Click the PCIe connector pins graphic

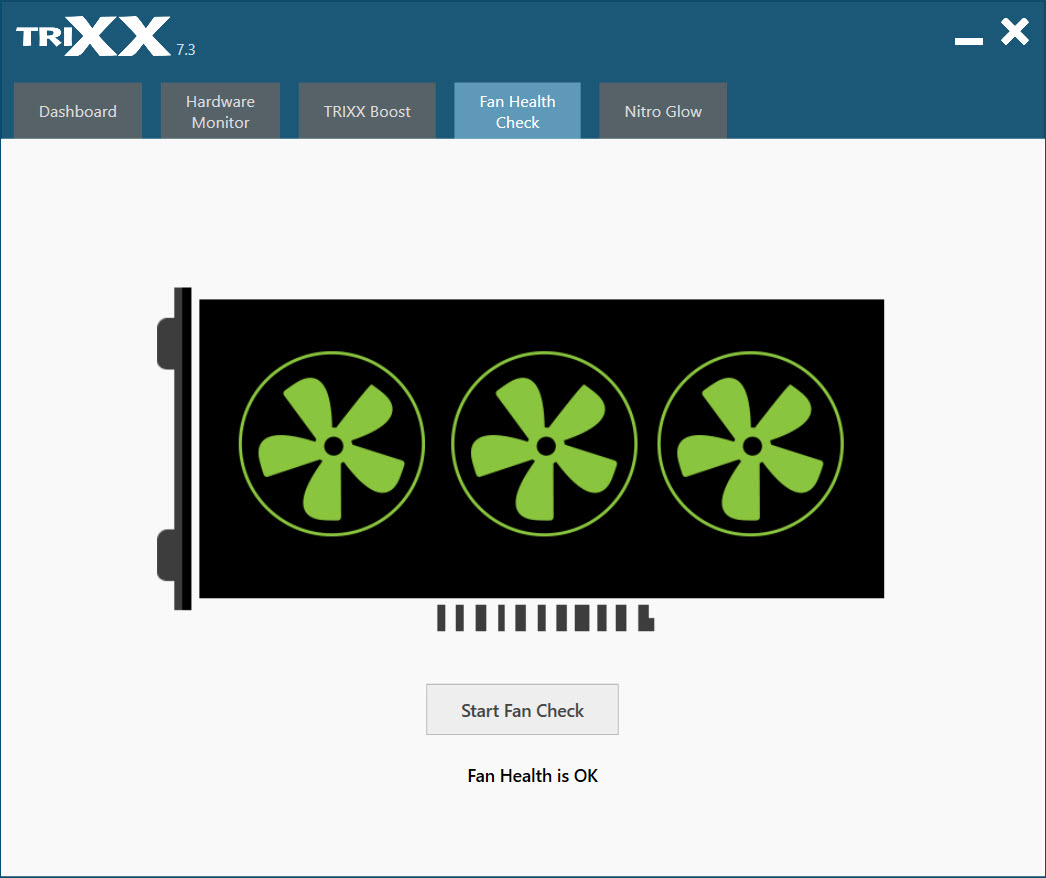click(546, 618)
